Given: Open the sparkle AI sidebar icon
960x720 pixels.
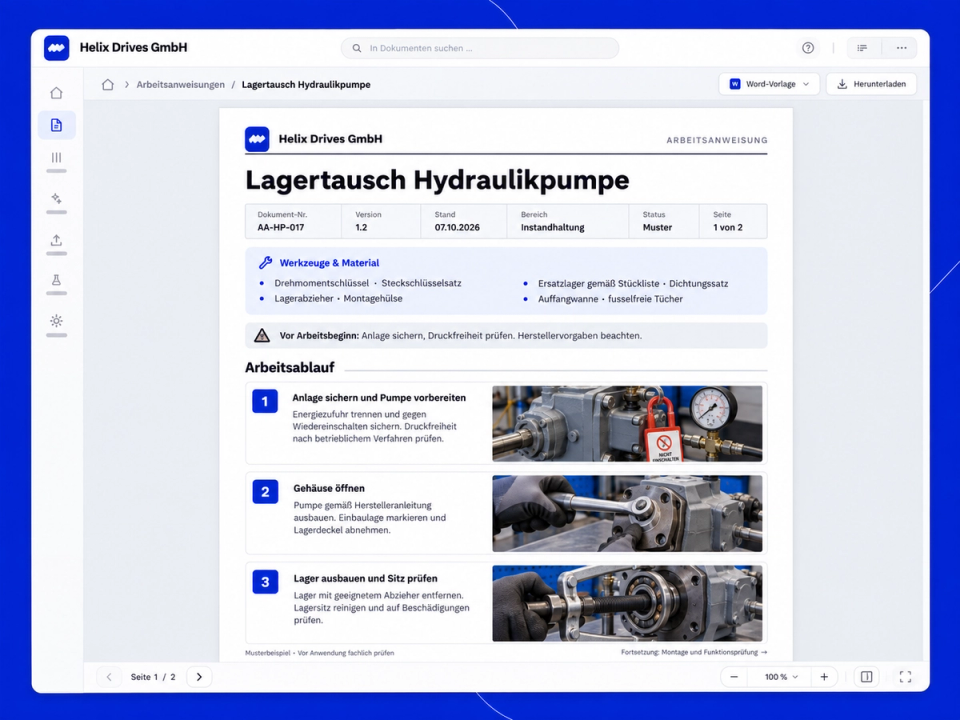Looking at the screenshot, I should tap(56, 198).
